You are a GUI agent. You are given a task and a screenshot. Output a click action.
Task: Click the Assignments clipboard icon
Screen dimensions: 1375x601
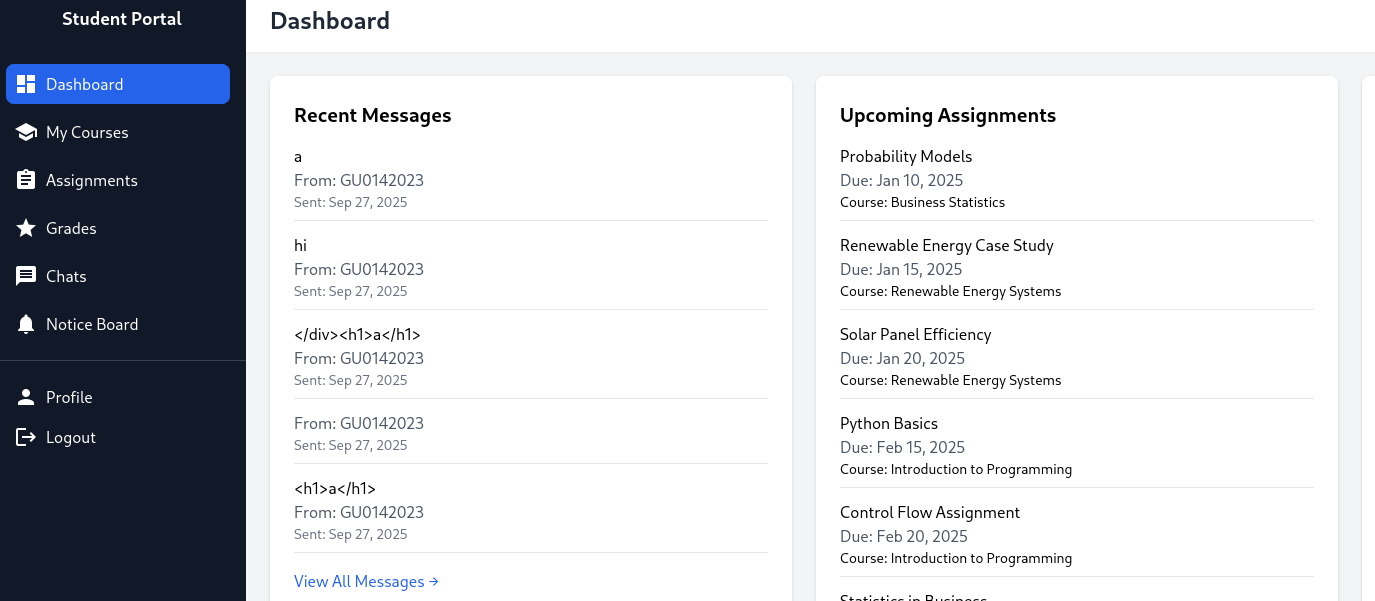(26, 180)
